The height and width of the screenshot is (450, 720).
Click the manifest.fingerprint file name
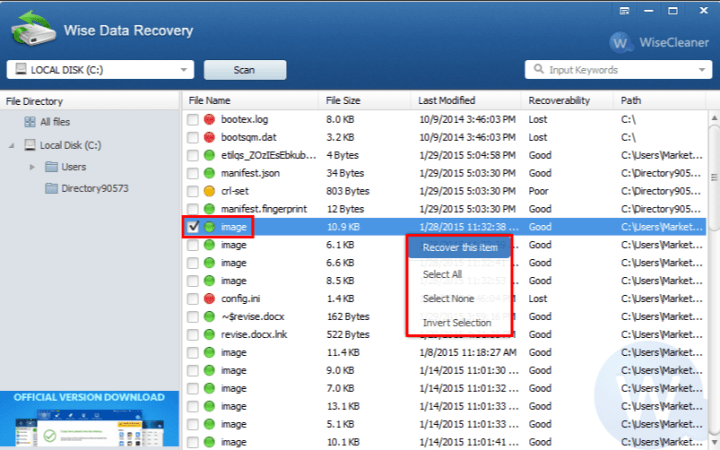click(264, 209)
